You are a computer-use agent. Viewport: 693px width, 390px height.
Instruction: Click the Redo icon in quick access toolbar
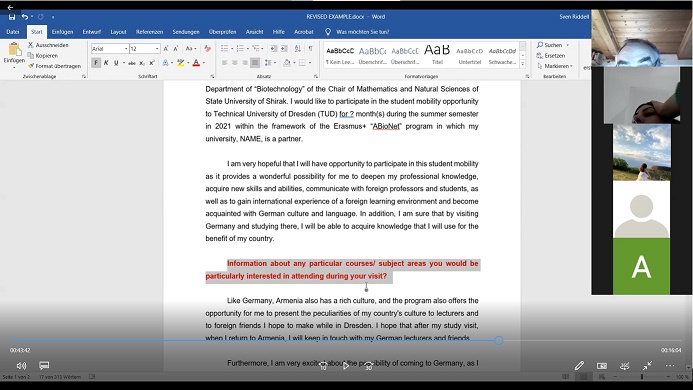tap(41, 17)
